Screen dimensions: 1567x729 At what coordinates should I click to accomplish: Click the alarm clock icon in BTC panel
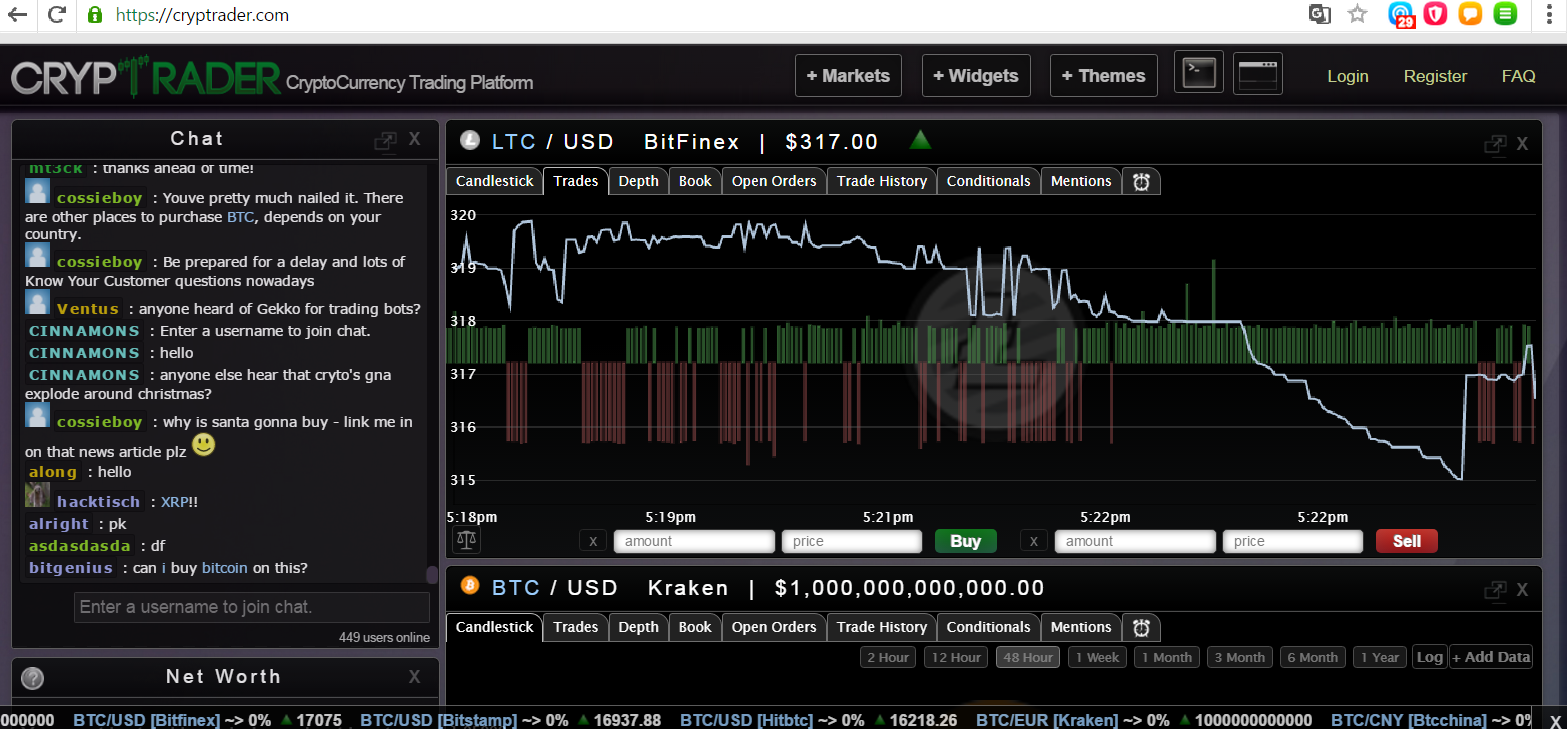tap(1141, 628)
